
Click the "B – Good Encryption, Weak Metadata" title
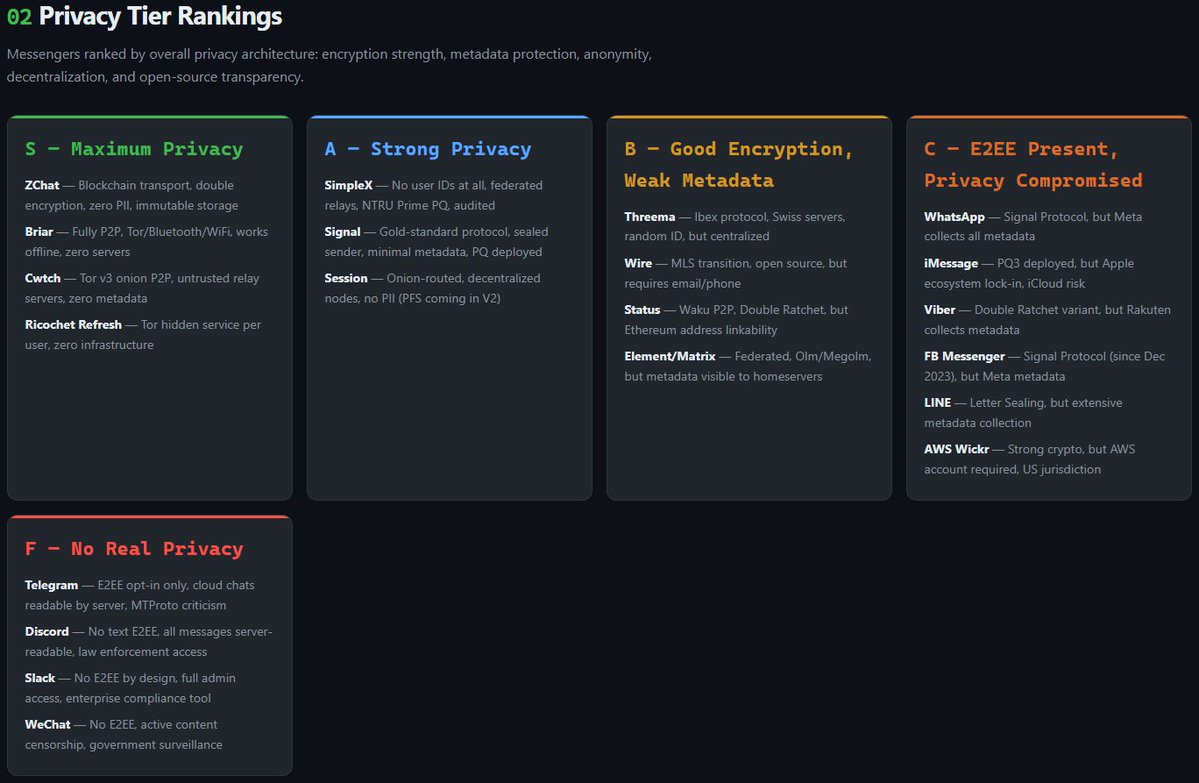[739, 164]
